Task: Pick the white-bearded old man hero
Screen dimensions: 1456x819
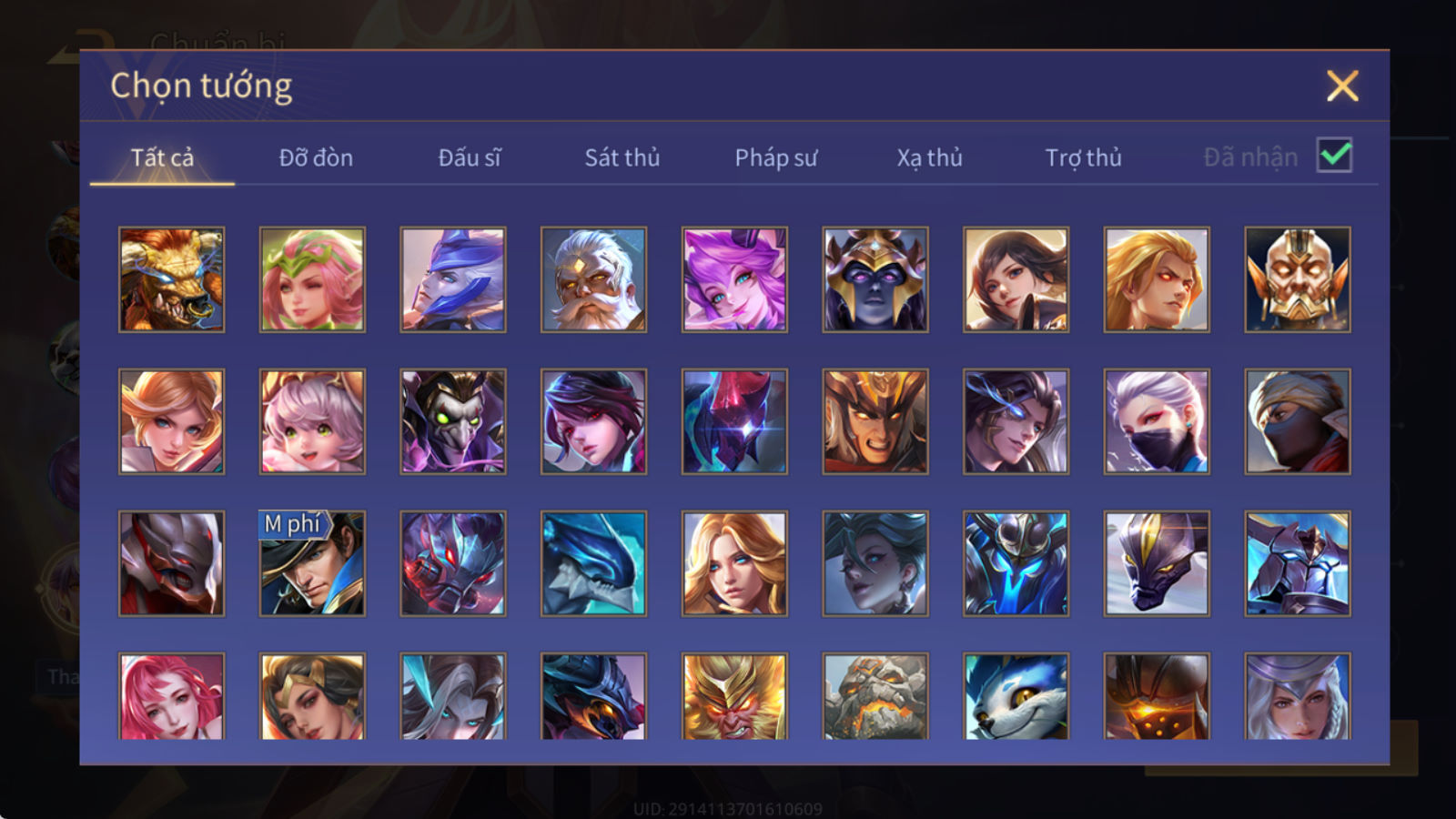Action: tap(593, 279)
